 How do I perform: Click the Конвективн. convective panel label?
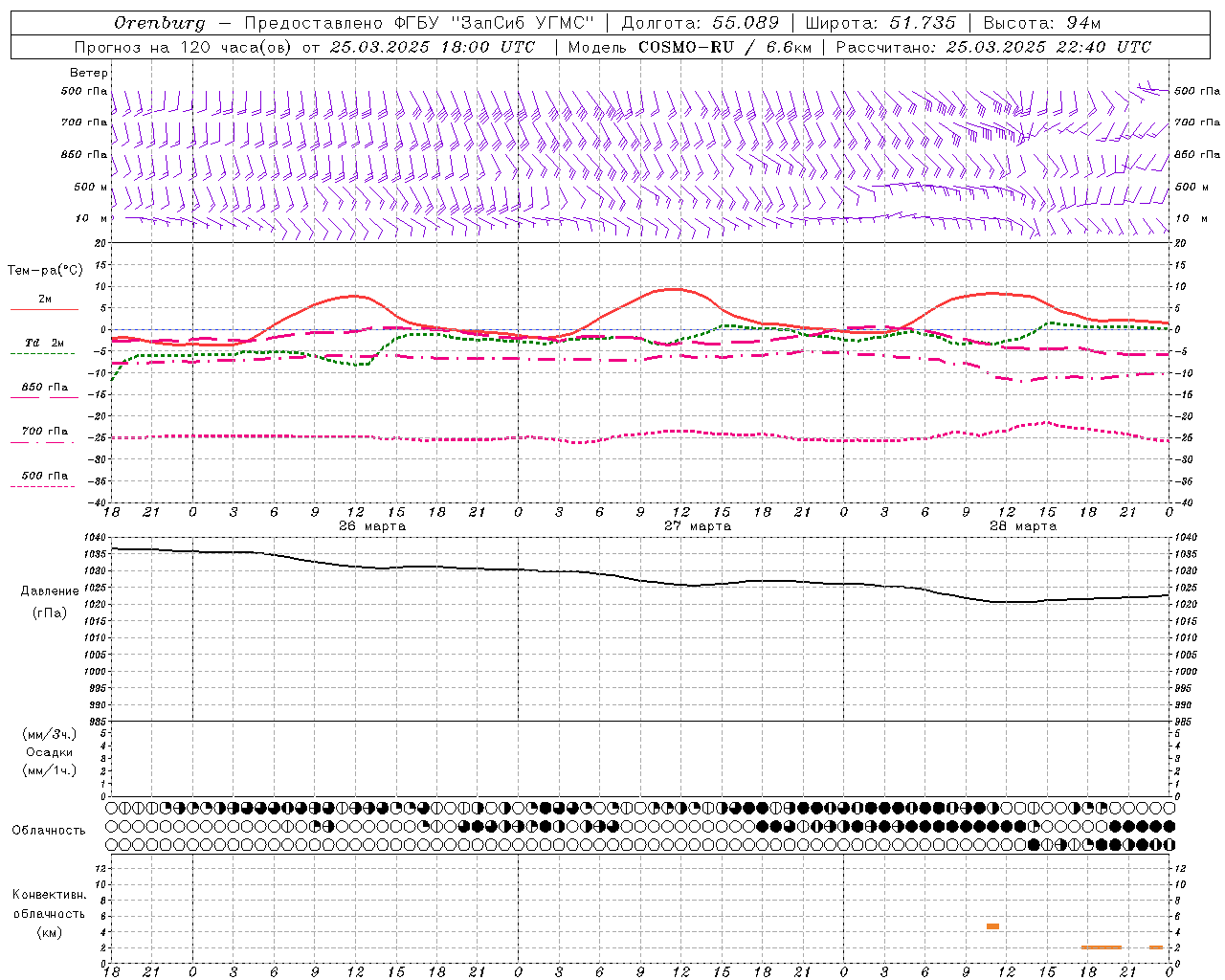50,895
